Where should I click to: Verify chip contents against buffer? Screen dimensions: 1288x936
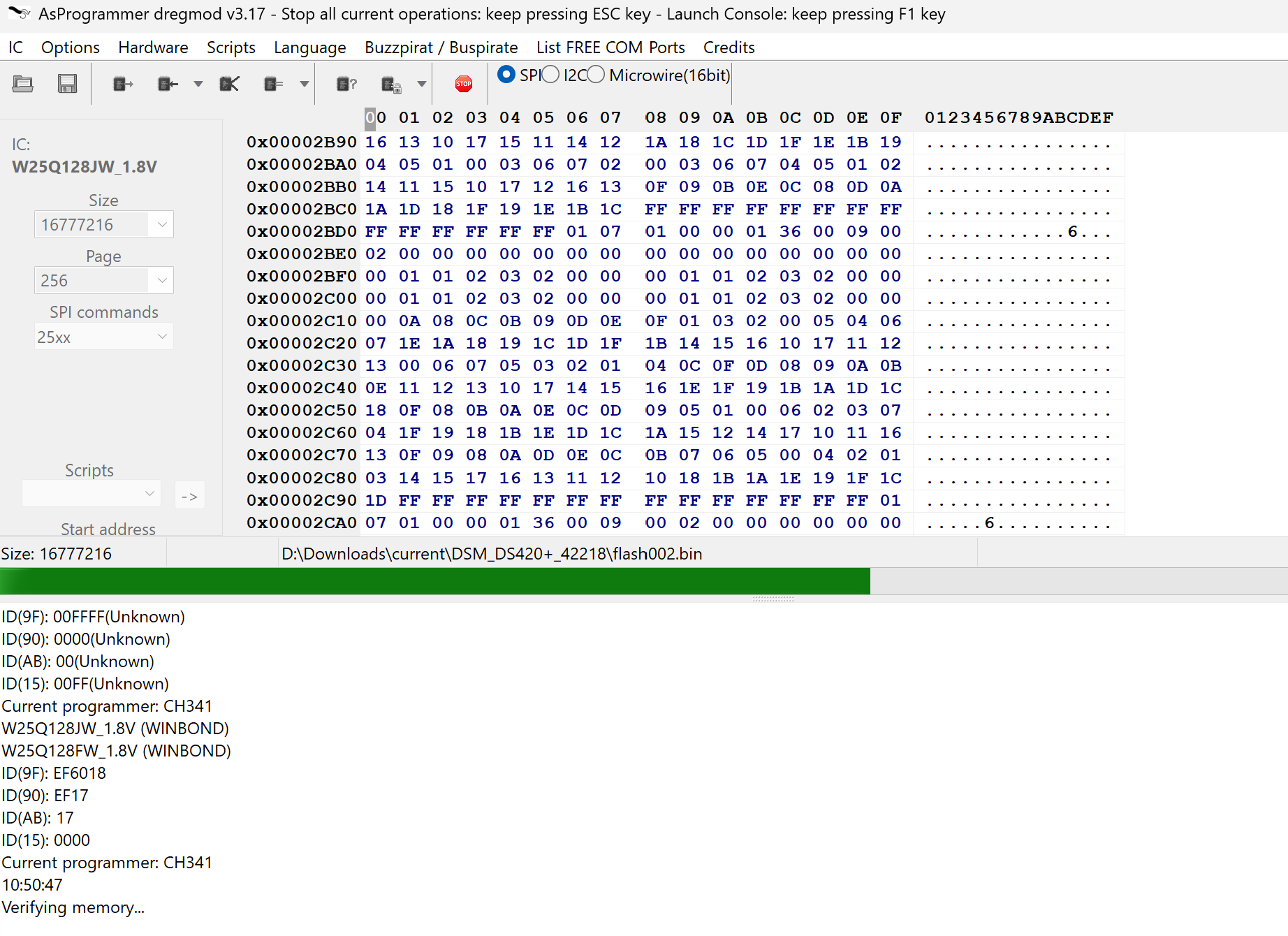[275, 83]
